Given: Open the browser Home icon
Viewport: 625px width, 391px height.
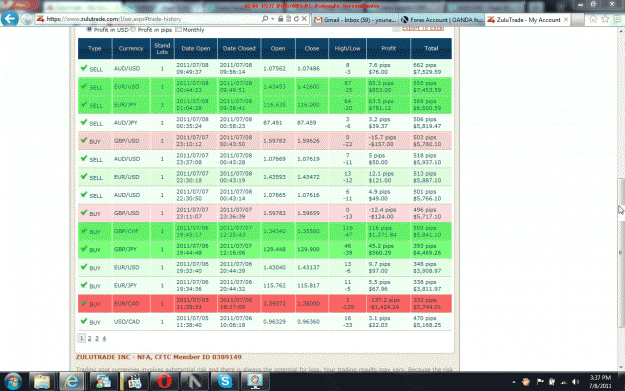Looking at the screenshot, I should click(593, 19).
